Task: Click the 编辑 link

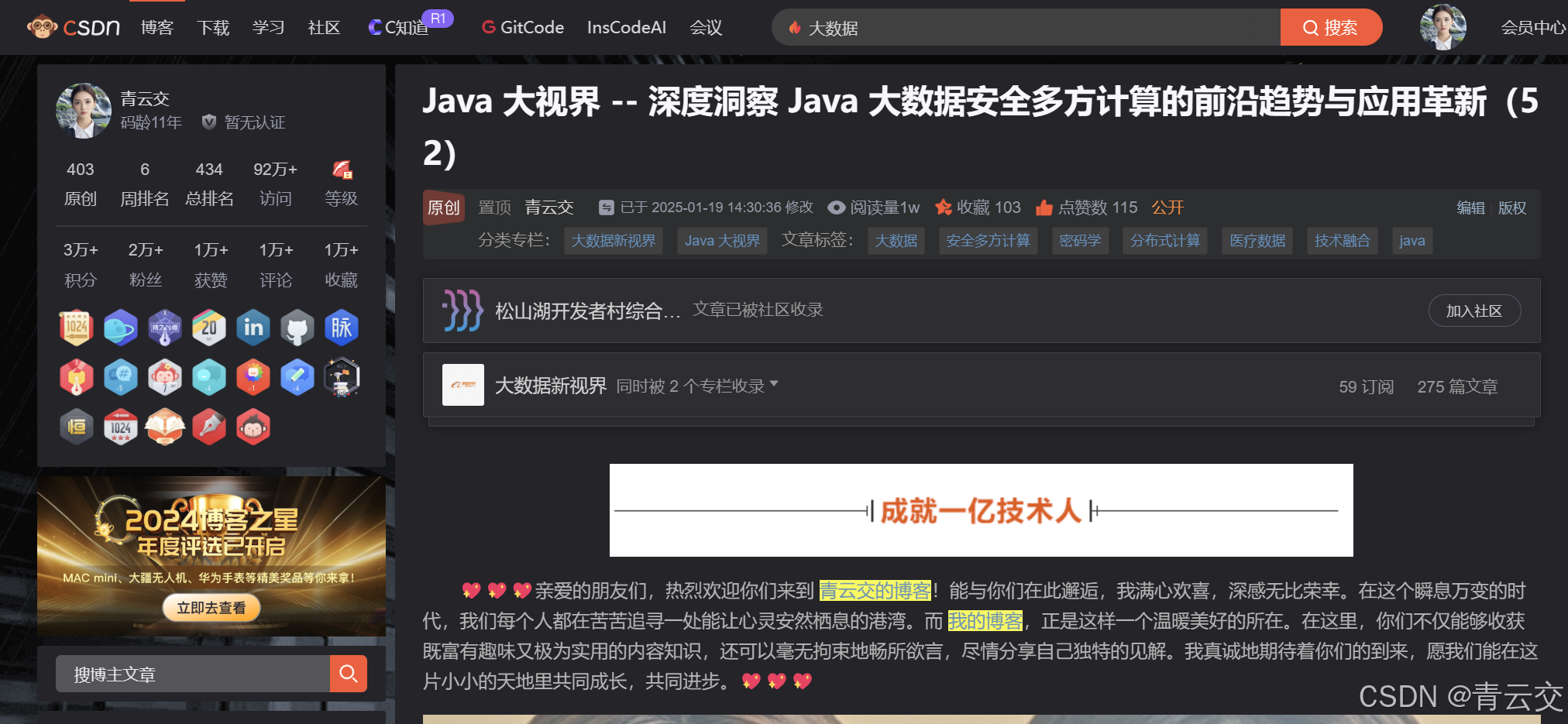Action: 1470,208
